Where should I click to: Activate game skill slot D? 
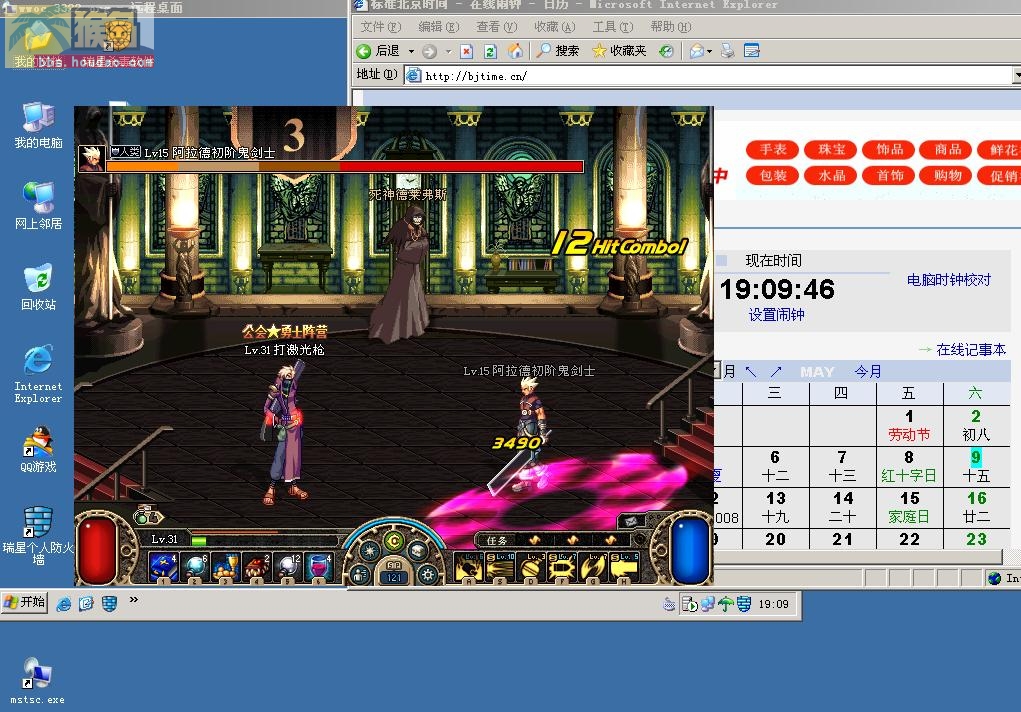pyautogui.click(x=531, y=568)
